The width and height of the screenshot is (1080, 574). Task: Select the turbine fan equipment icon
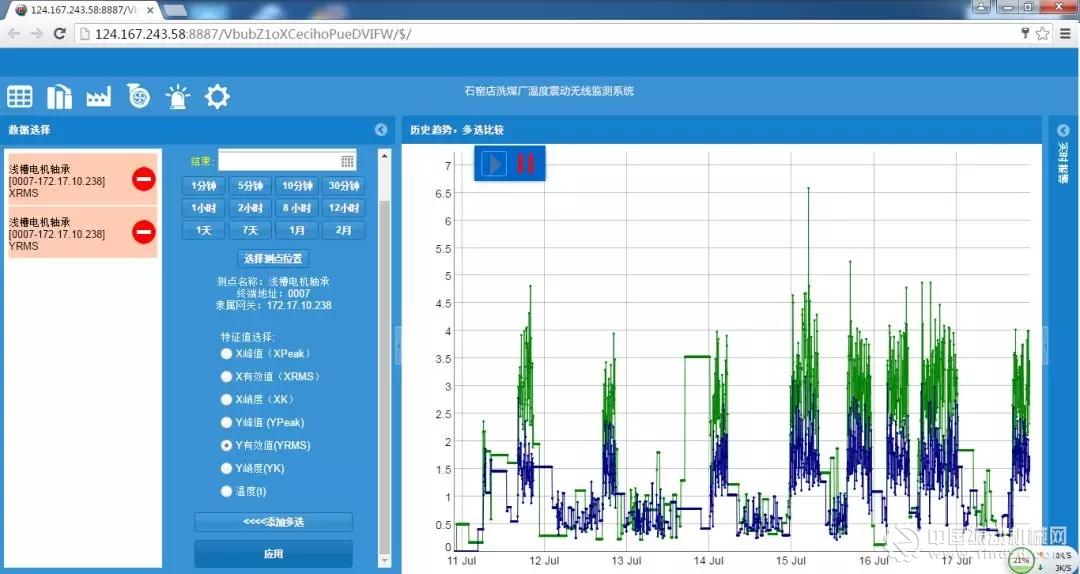pos(138,96)
